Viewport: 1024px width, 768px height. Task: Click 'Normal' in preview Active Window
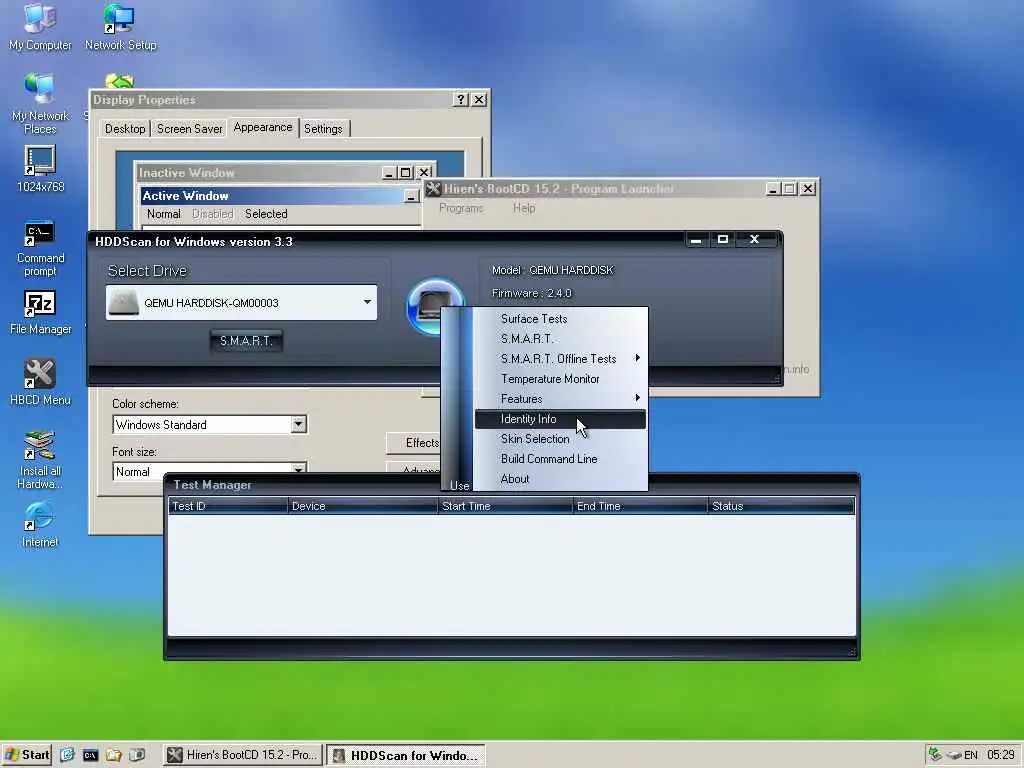click(163, 214)
